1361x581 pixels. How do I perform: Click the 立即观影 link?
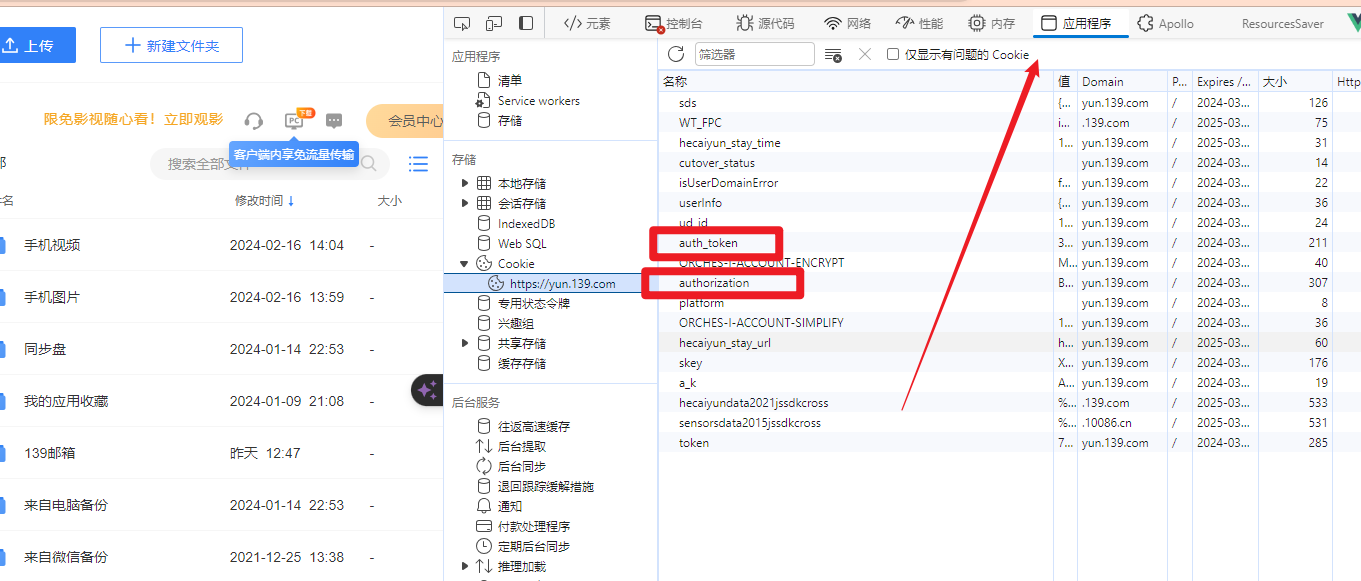[194, 117]
